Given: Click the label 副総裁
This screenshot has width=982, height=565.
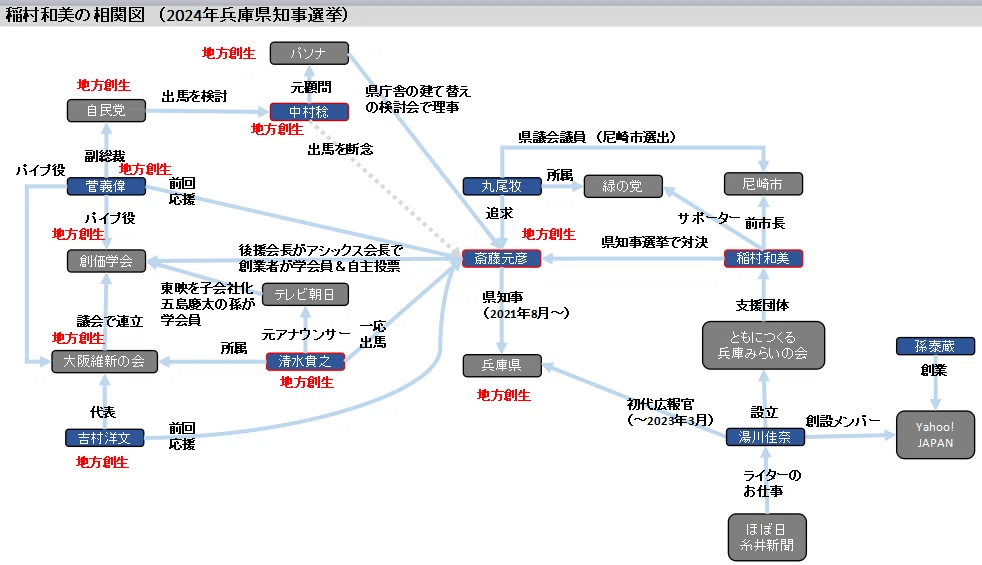Looking at the screenshot, I should (105, 156).
